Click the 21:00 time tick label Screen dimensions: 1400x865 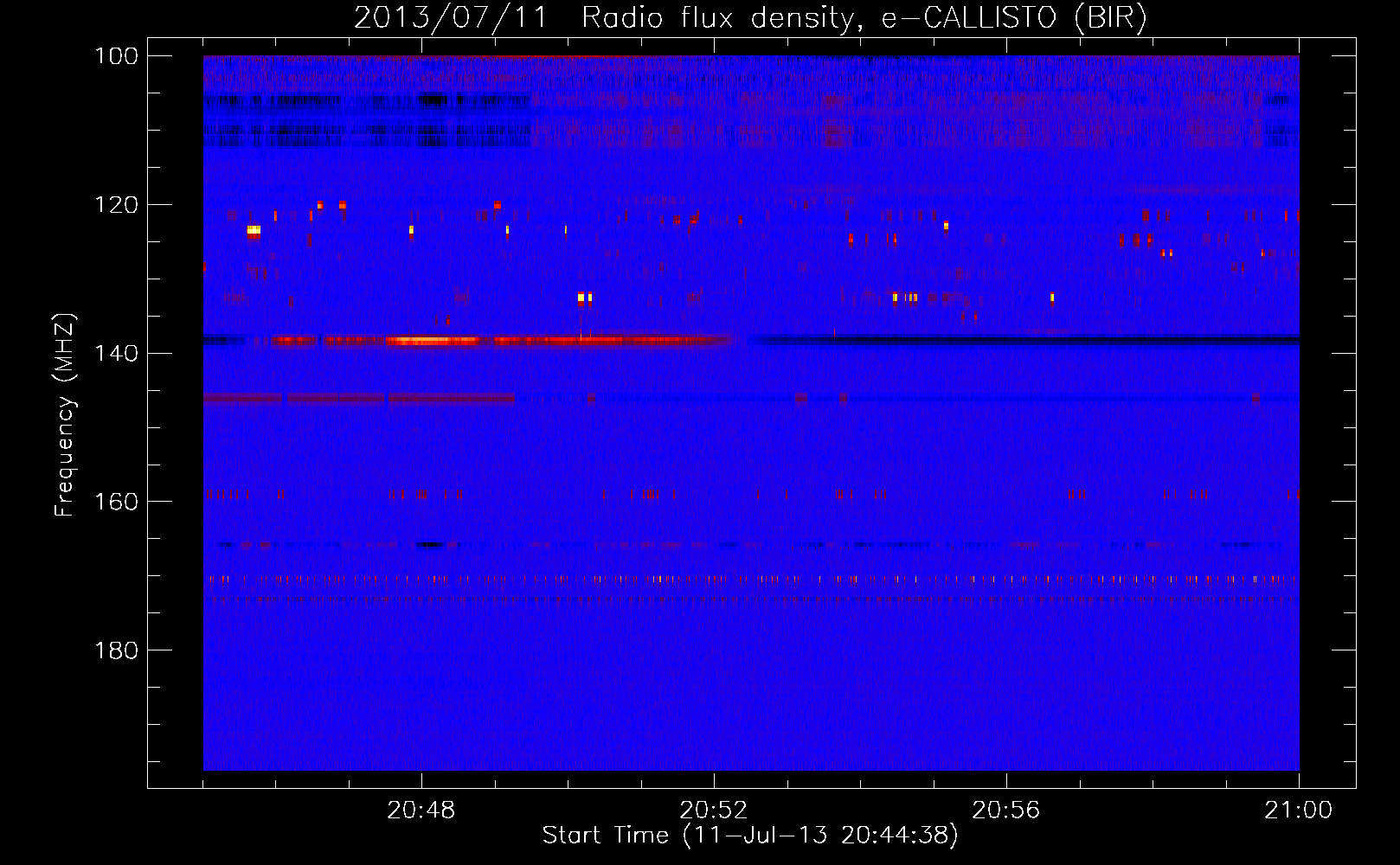pyautogui.click(x=1299, y=811)
